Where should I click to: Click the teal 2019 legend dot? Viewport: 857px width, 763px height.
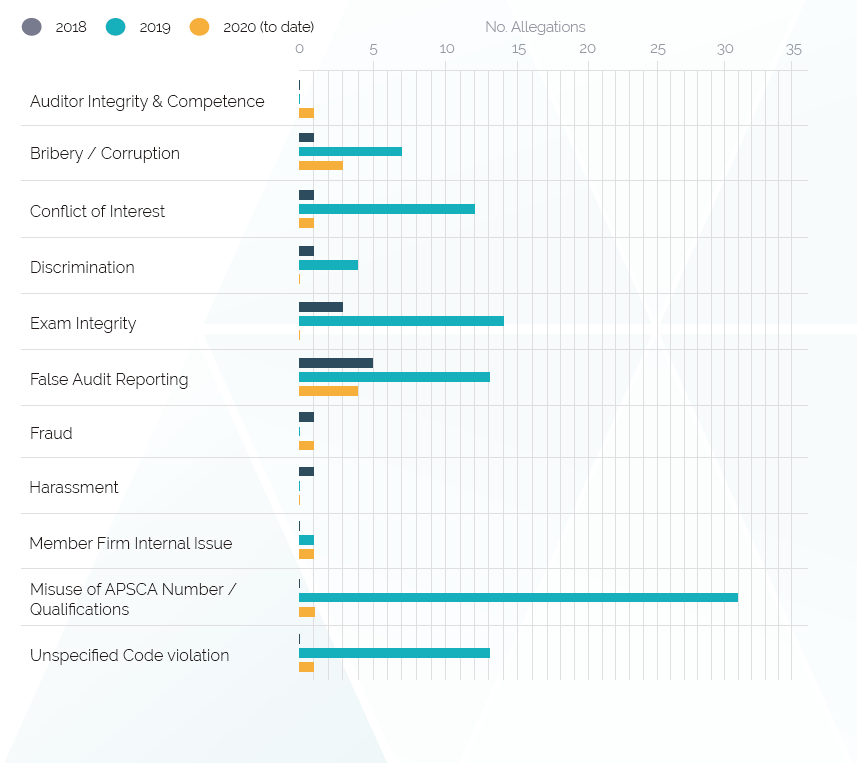(x=115, y=27)
